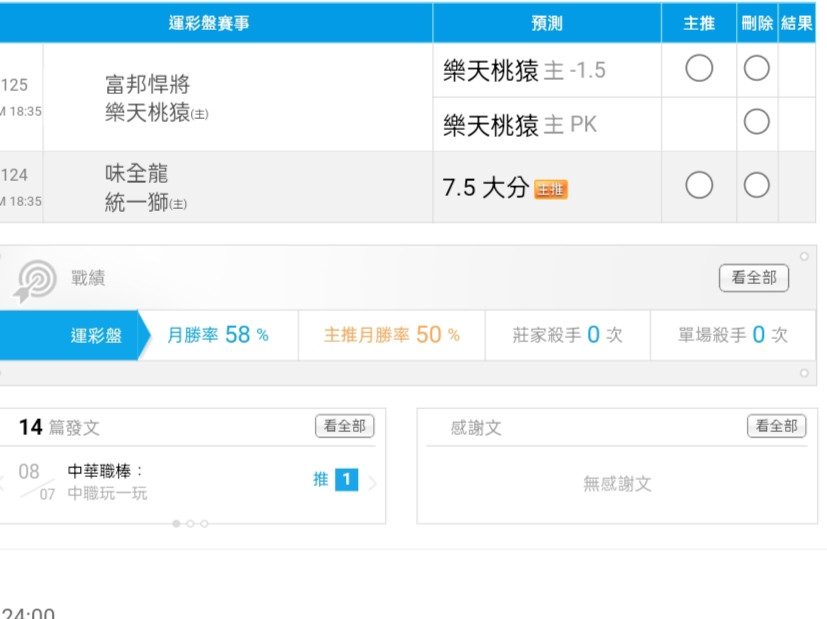Click prediction 7.5 大分

[x=486, y=188]
